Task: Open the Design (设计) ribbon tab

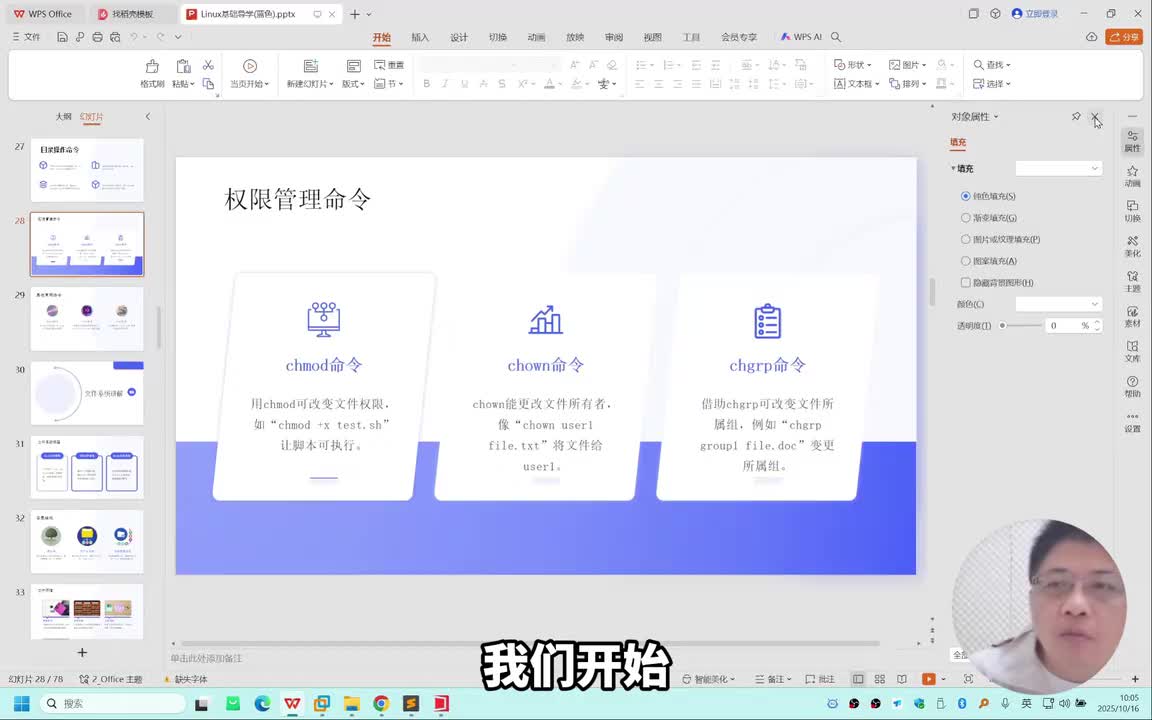Action: 459,37
